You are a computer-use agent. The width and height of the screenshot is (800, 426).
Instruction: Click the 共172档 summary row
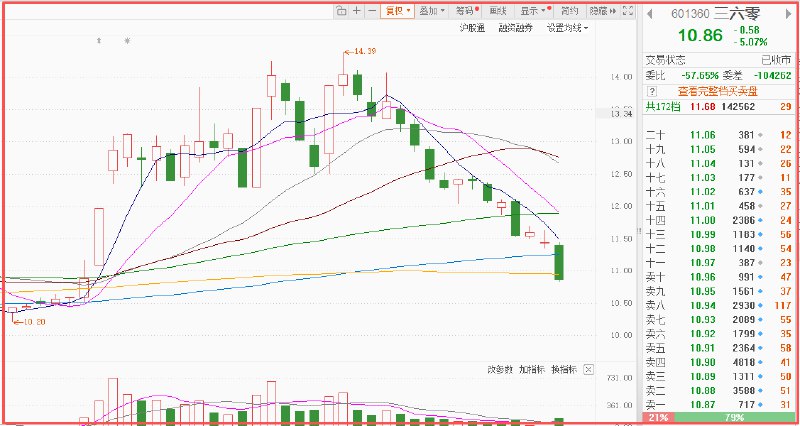(x=718, y=107)
